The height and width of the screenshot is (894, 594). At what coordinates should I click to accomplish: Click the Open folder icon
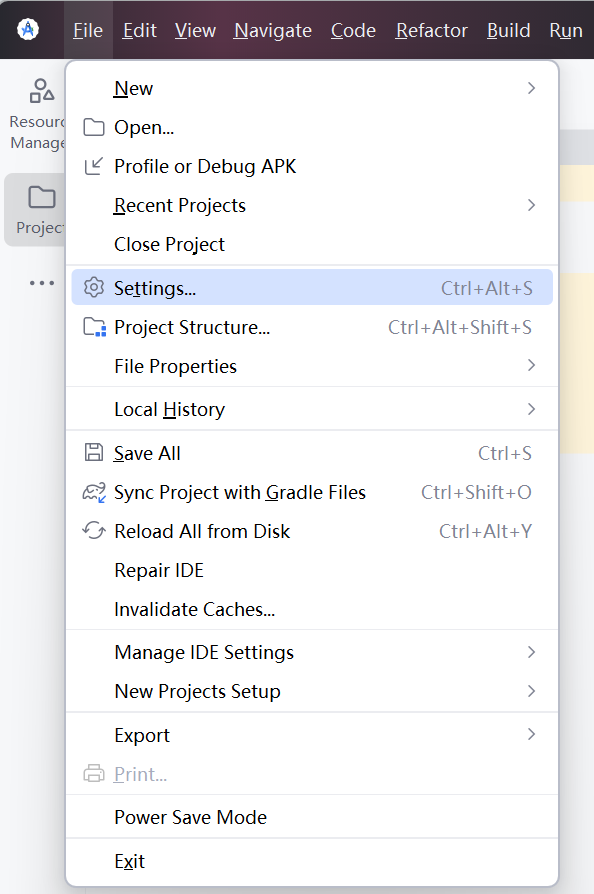pos(93,127)
